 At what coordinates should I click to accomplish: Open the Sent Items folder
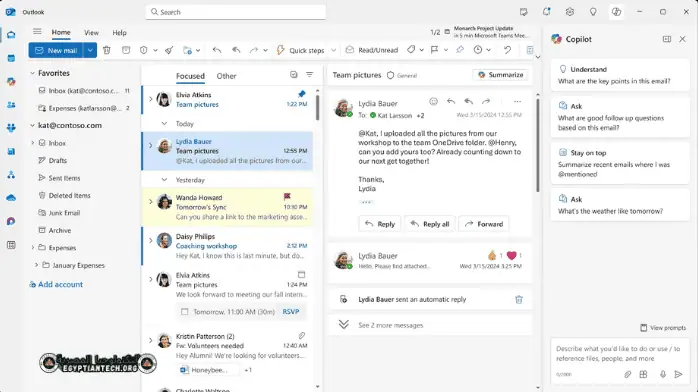point(65,178)
